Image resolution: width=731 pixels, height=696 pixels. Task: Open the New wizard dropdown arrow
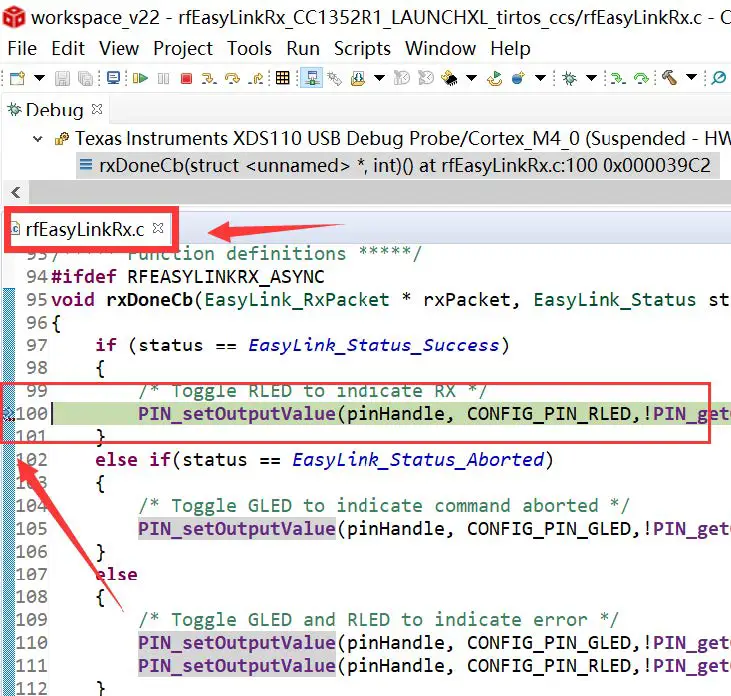tap(40, 78)
